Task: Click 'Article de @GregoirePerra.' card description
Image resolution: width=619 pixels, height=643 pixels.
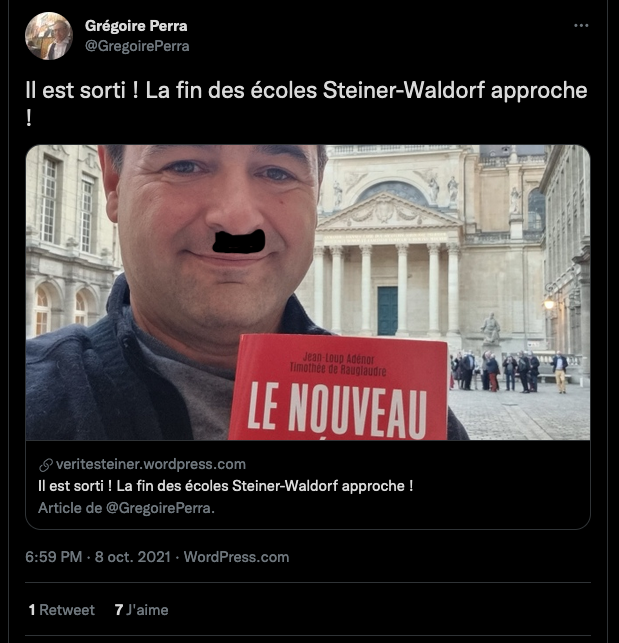Action: (126, 508)
